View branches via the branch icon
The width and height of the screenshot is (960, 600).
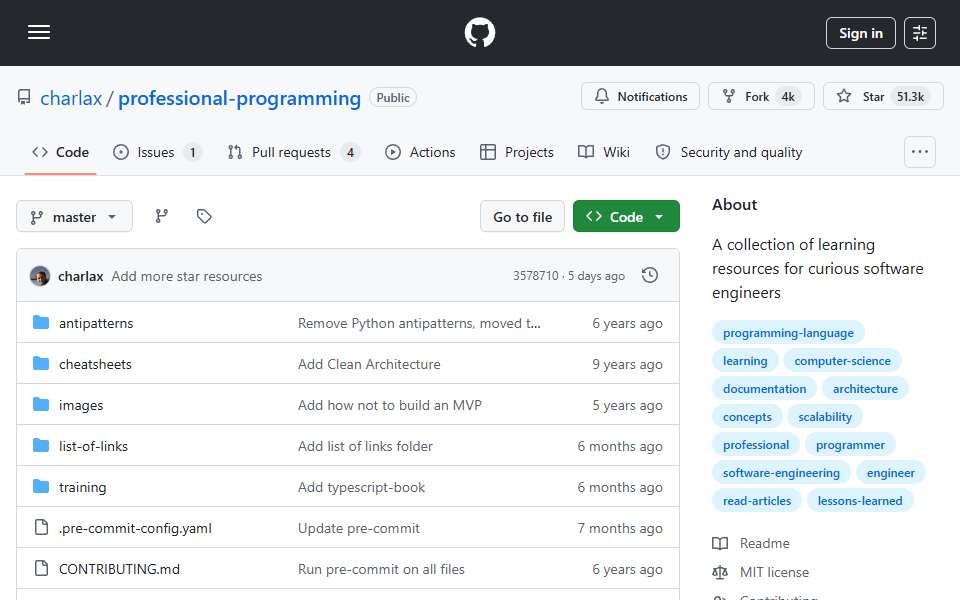[162, 216]
